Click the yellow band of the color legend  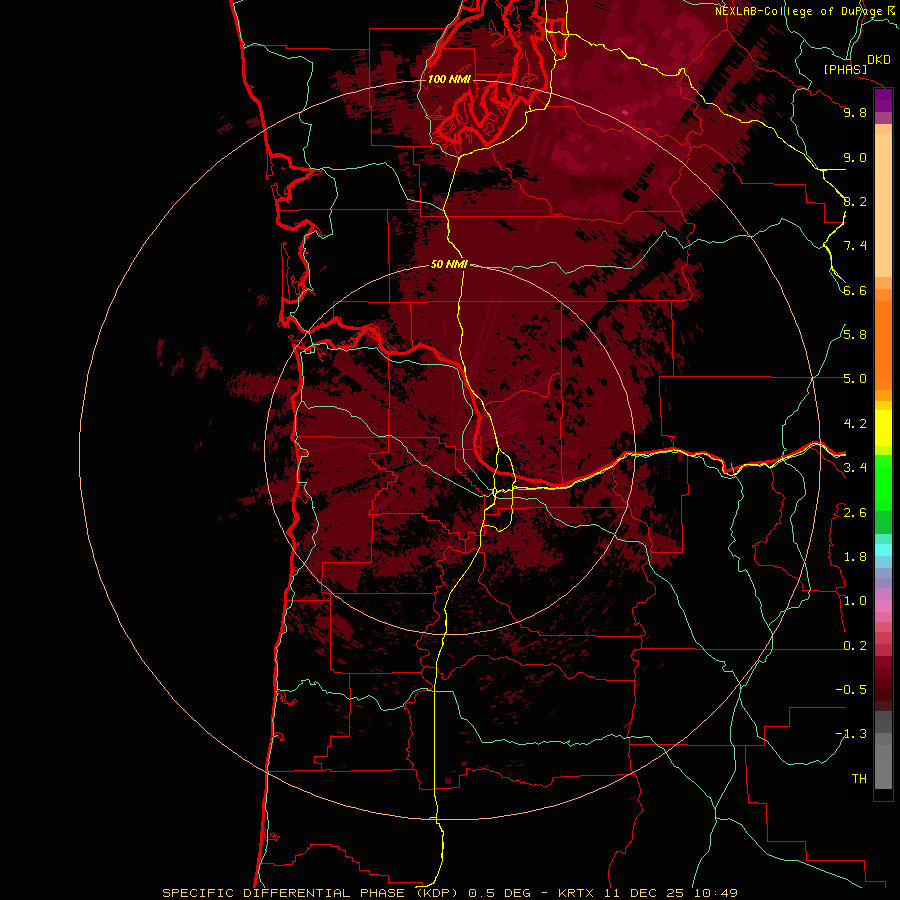pos(883,428)
